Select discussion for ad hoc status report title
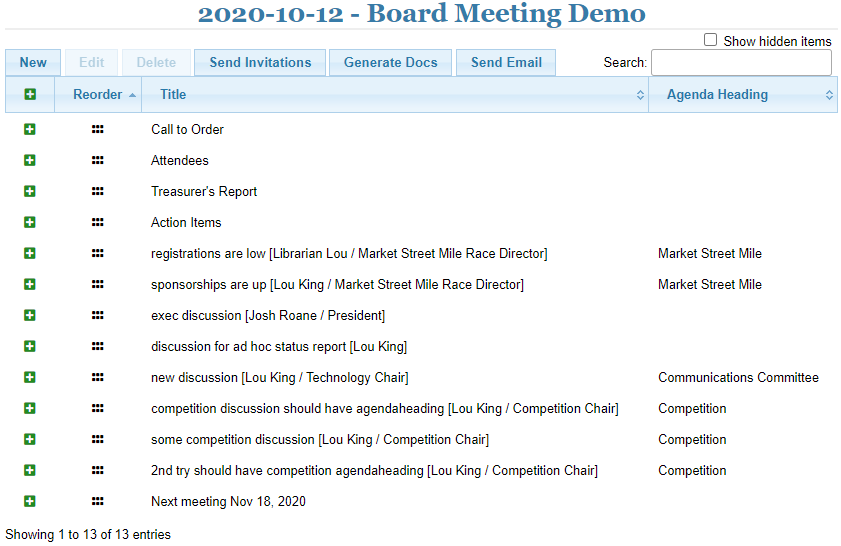This screenshot has width=841, height=546. coord(279,346)
